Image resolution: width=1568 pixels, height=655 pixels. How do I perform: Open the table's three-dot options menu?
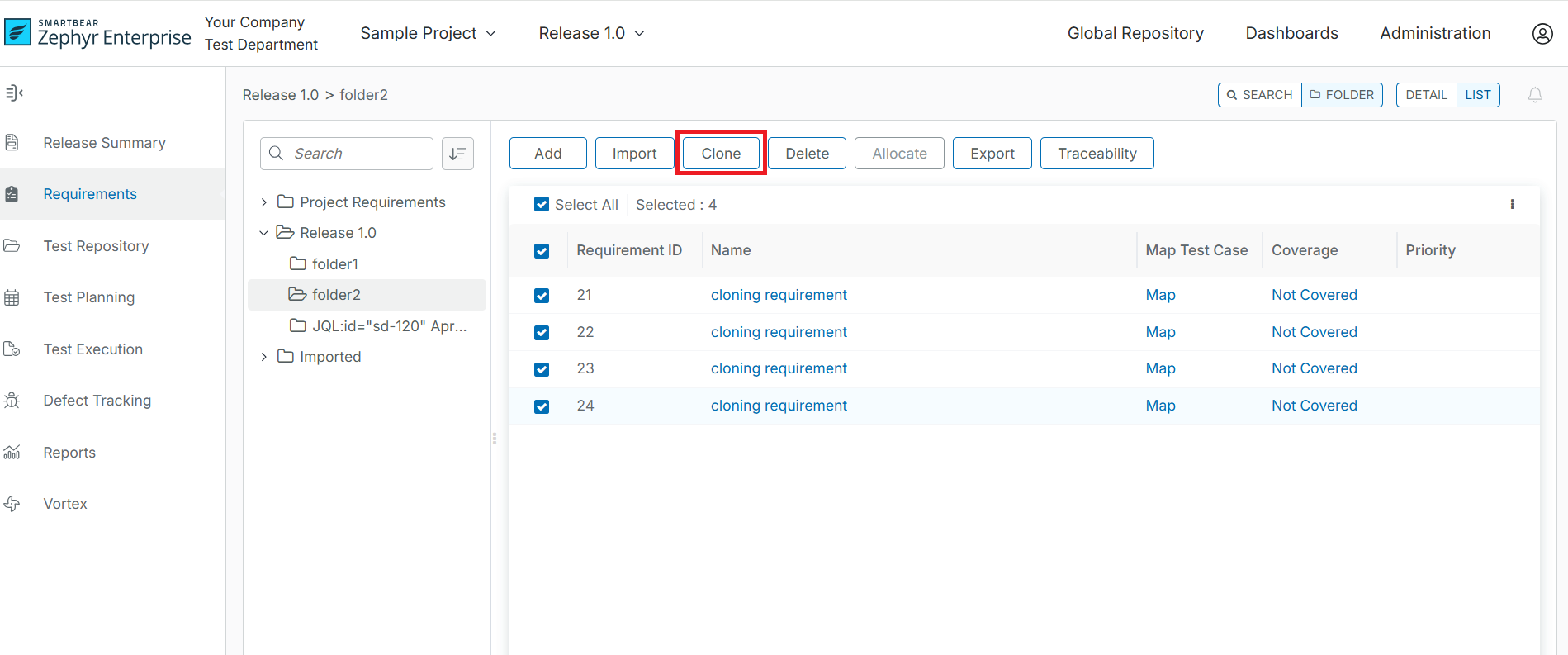pos(1512,205)
